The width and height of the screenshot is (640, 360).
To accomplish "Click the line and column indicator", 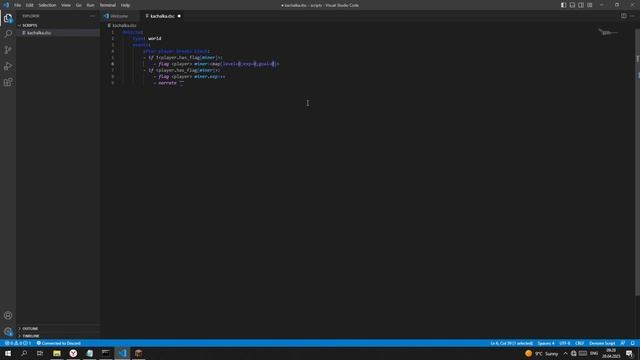I will (x=511, y=343).
